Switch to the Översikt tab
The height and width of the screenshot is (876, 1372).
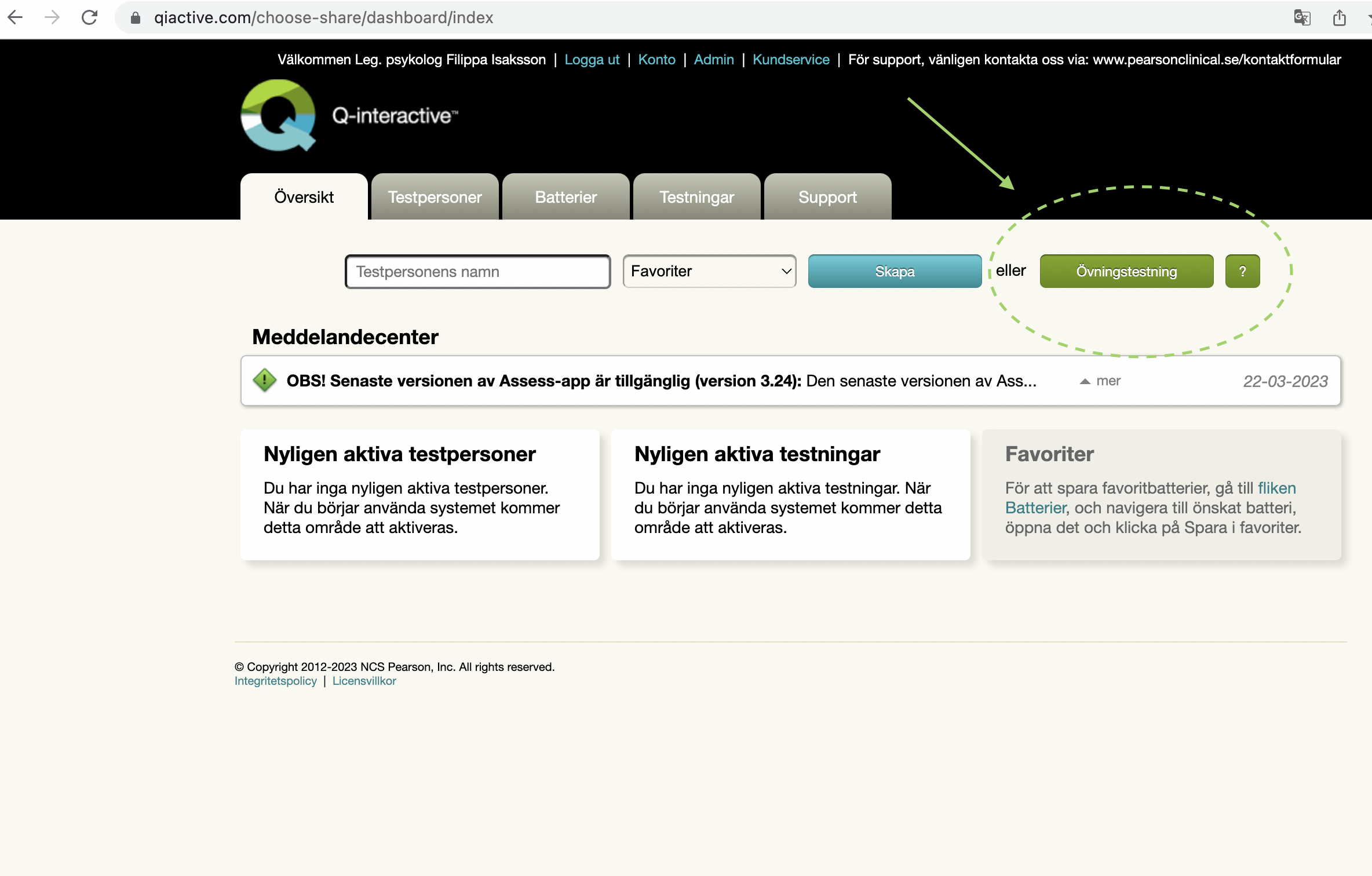pyautogui.click(x=304, y=196)
